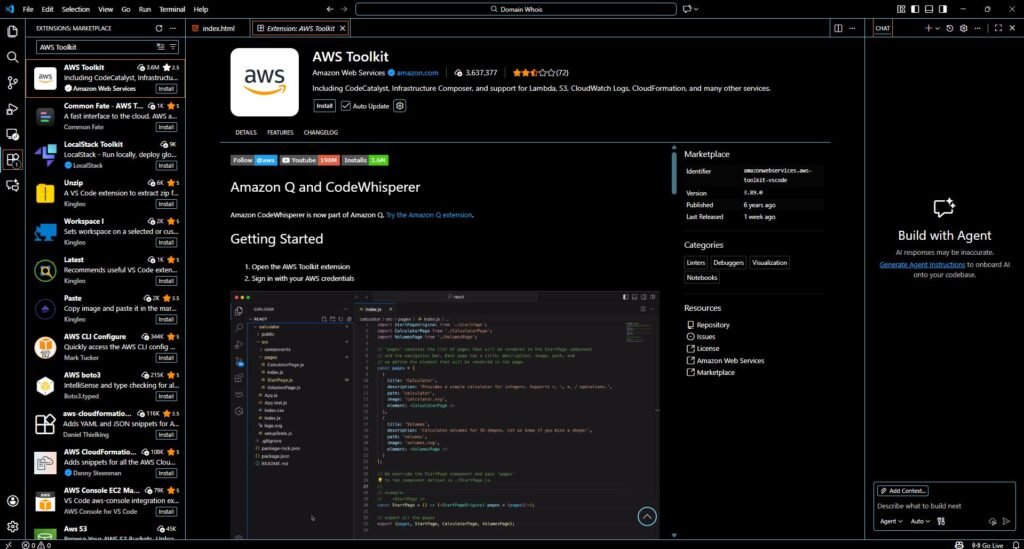Configure chat tools icon
Screen dimensions: 1024x549
[941, 521]
